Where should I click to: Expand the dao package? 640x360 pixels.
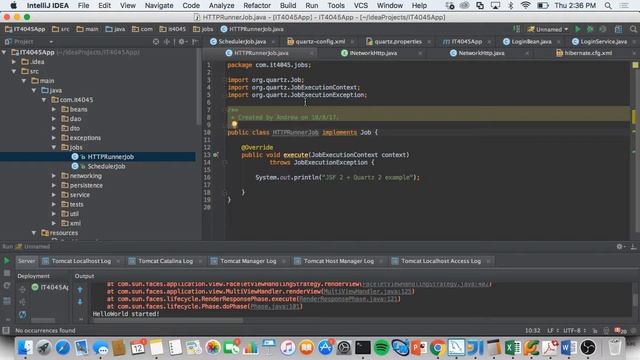pos(54,119)
